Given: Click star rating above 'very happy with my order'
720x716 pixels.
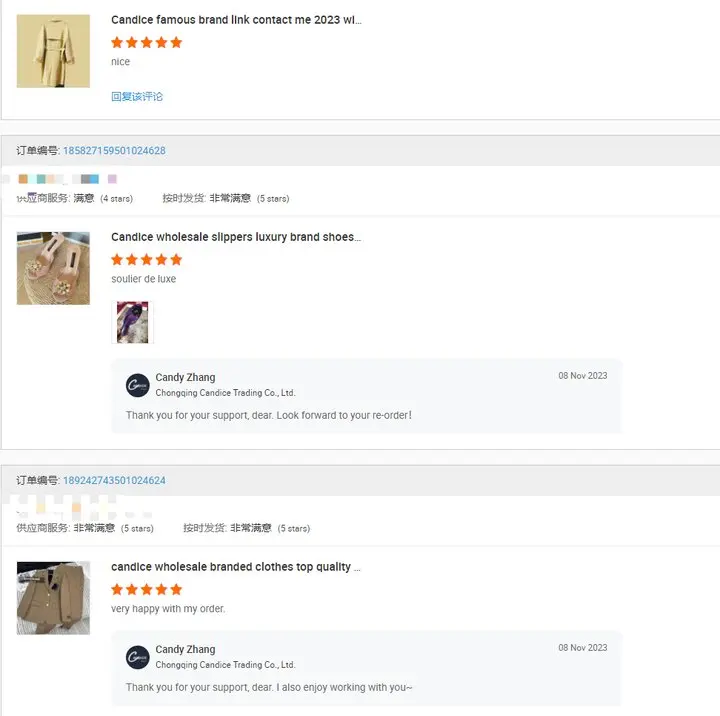Looking at the screenshot, I should pyautogui.click(x=146, y=590).
